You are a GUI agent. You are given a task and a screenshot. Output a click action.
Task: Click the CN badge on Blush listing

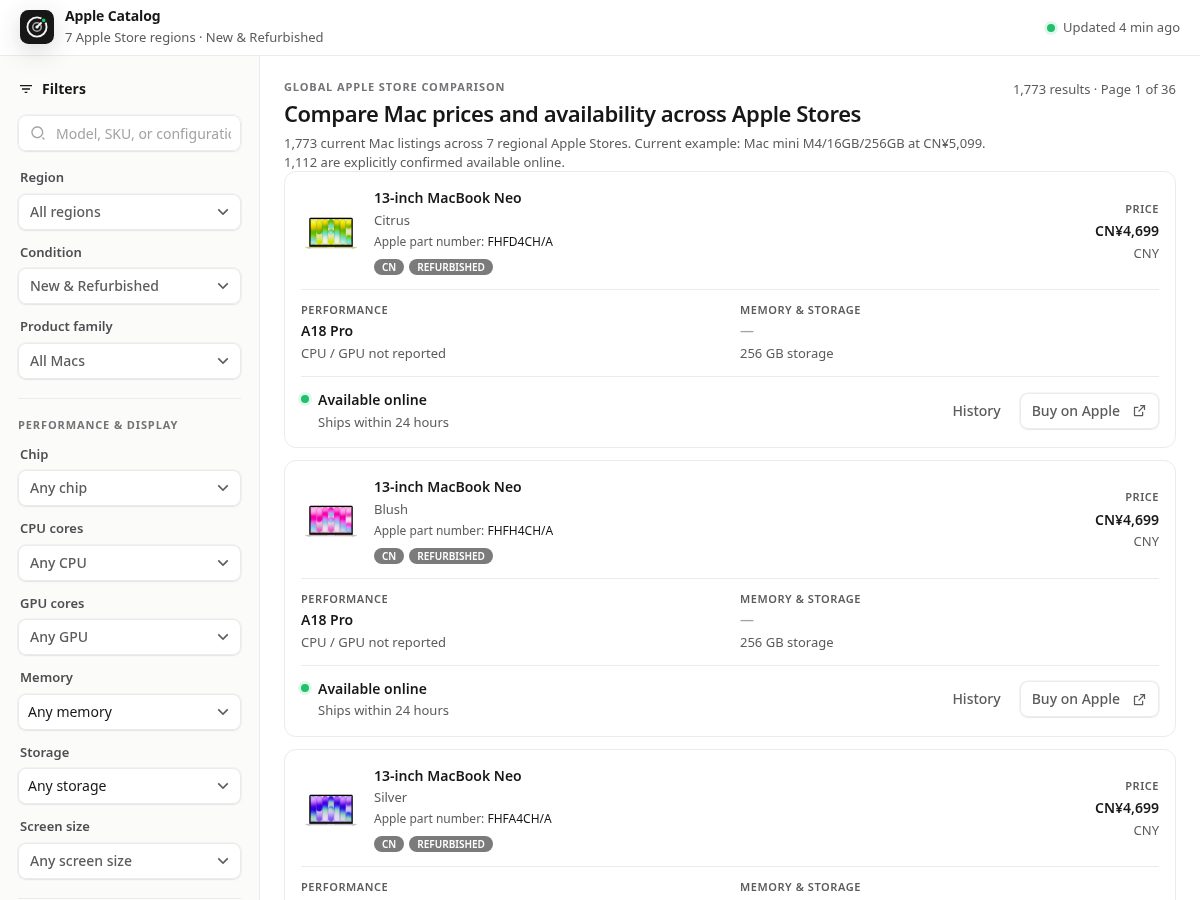click(389, 556)
